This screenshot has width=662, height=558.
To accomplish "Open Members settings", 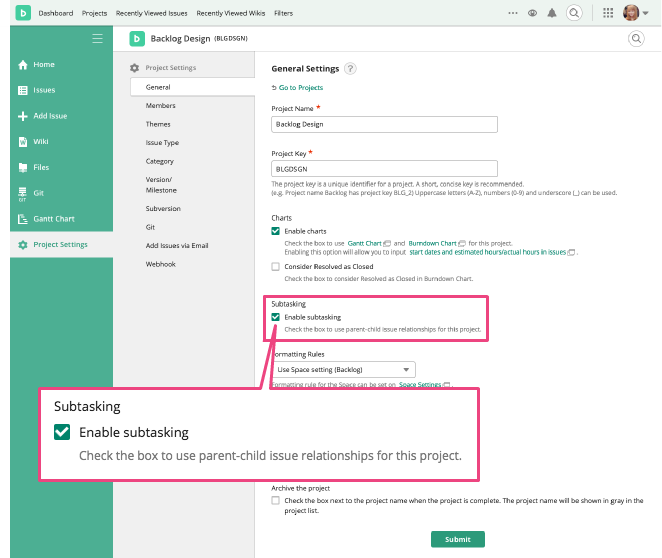I will 160,106.
